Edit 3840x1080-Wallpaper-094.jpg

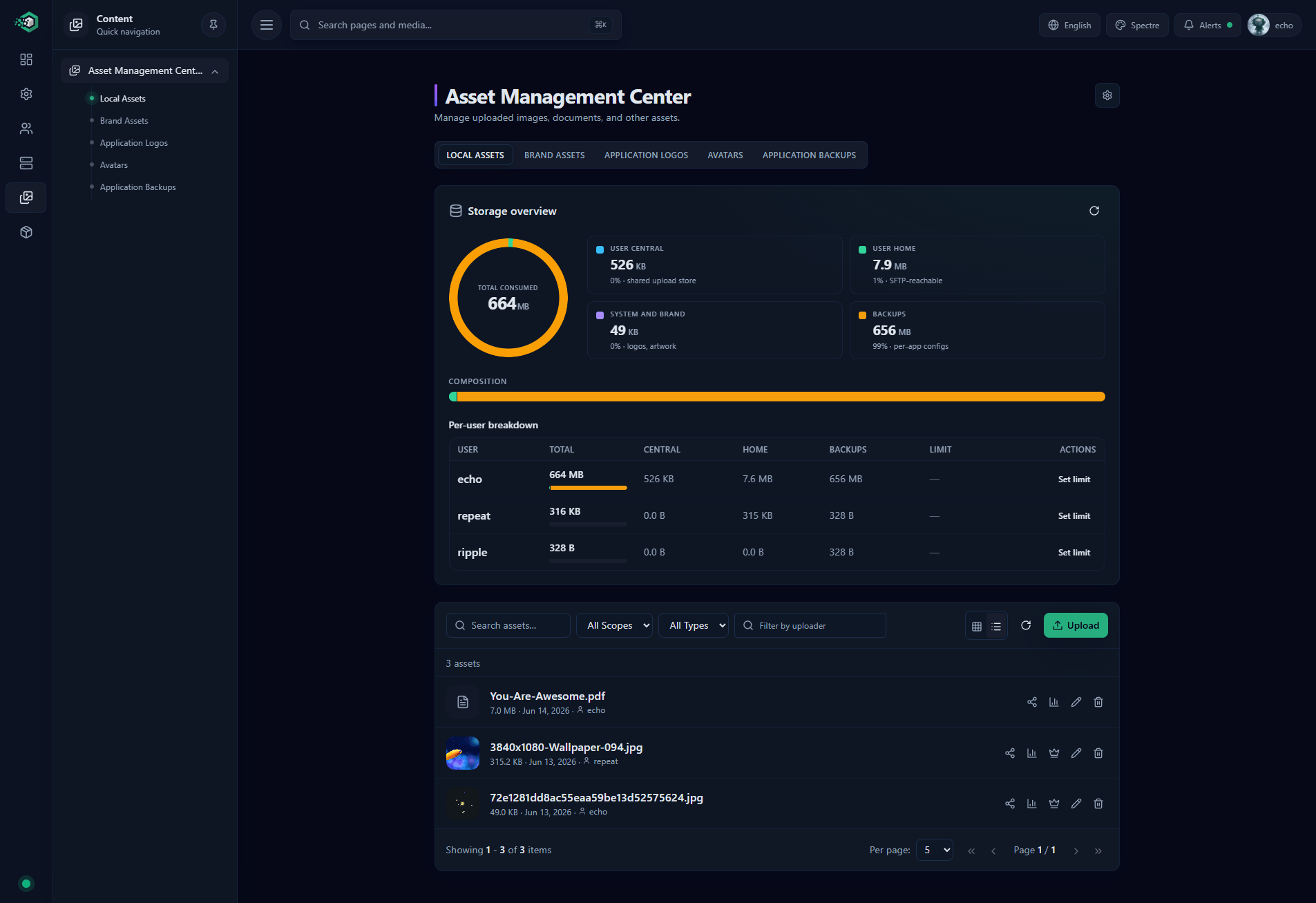coord(1076,753)
